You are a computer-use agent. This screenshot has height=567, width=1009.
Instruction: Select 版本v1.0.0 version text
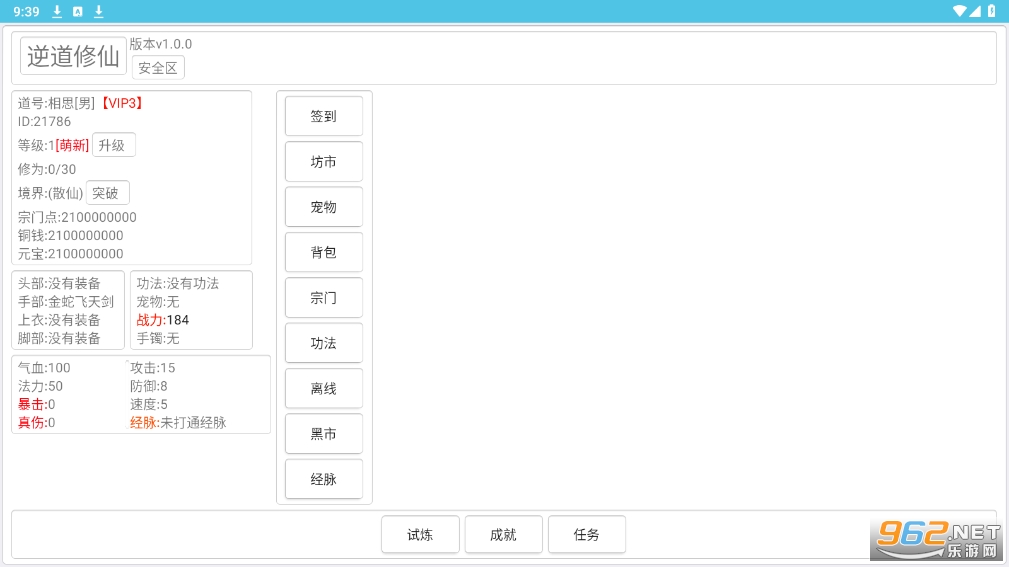(x=161, y=44)
